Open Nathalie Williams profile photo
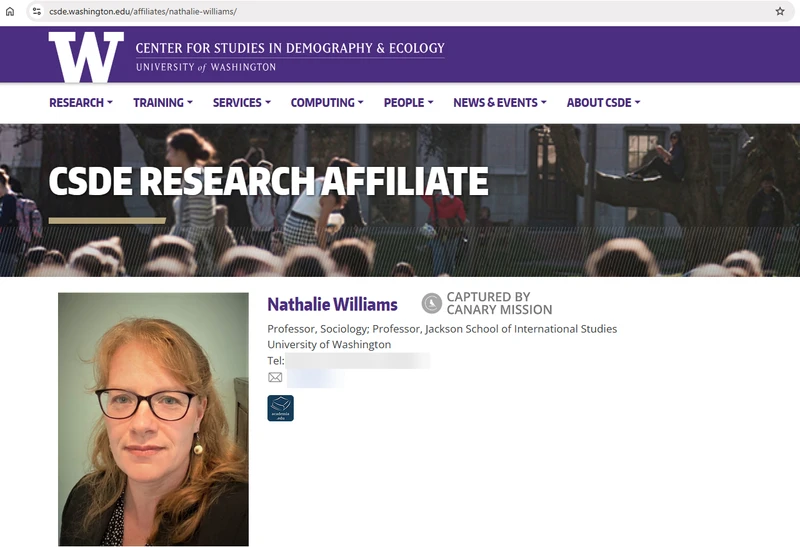800x547 pixels. tap(153, 419)
